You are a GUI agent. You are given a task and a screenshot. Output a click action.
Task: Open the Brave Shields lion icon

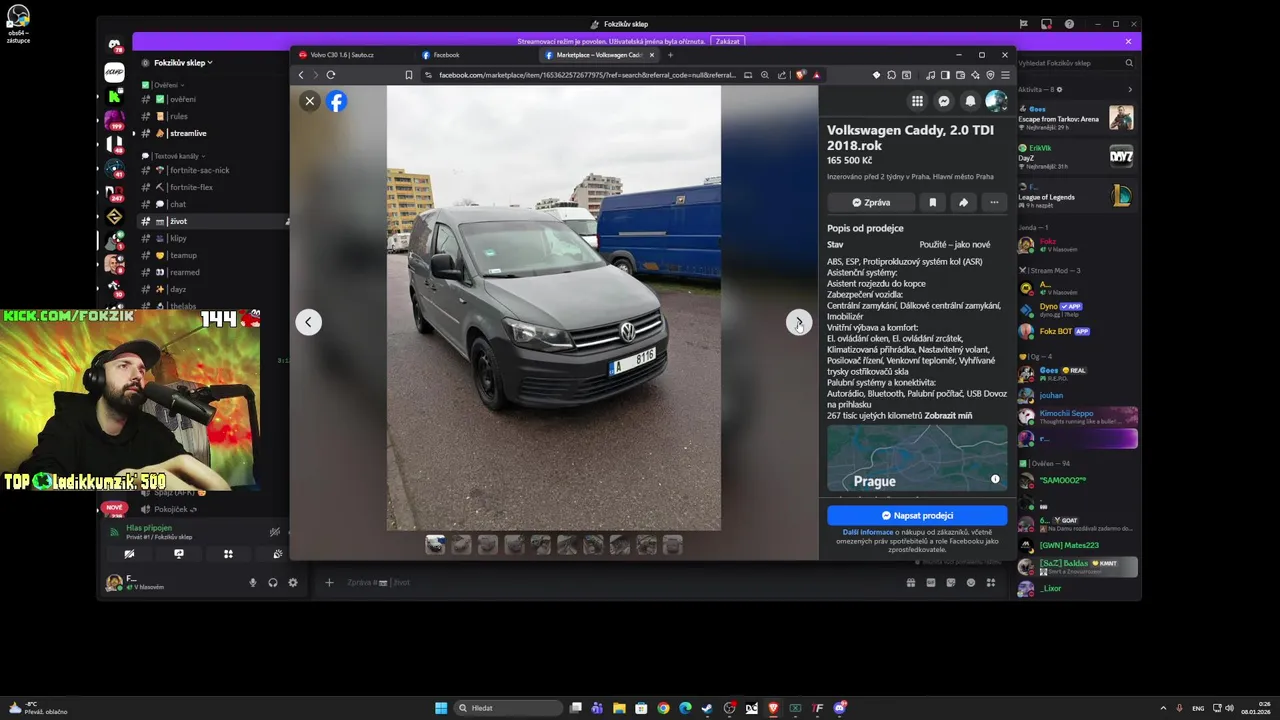tap(800, 75)
